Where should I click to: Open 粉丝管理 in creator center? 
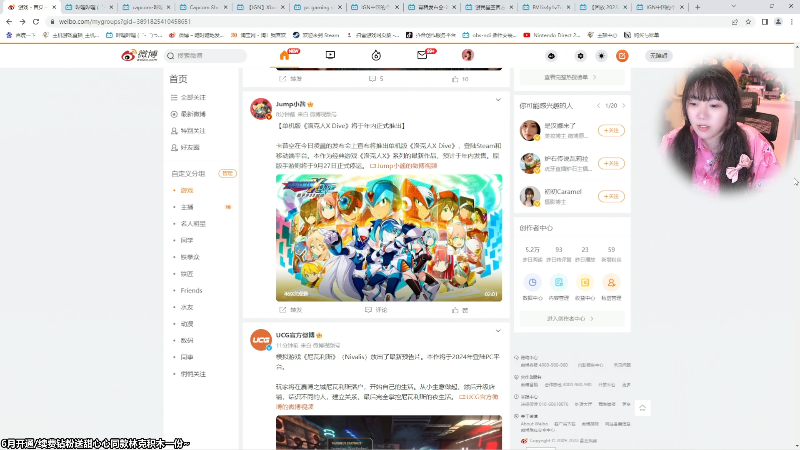611,287
